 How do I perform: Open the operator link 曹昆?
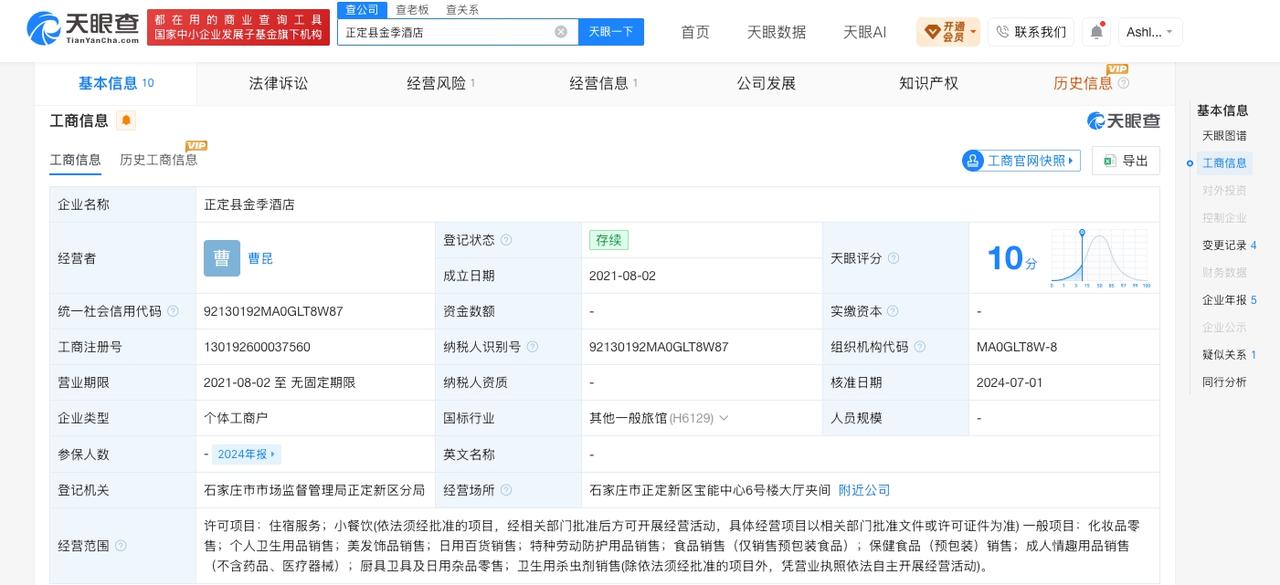click(x=260, y=258)
